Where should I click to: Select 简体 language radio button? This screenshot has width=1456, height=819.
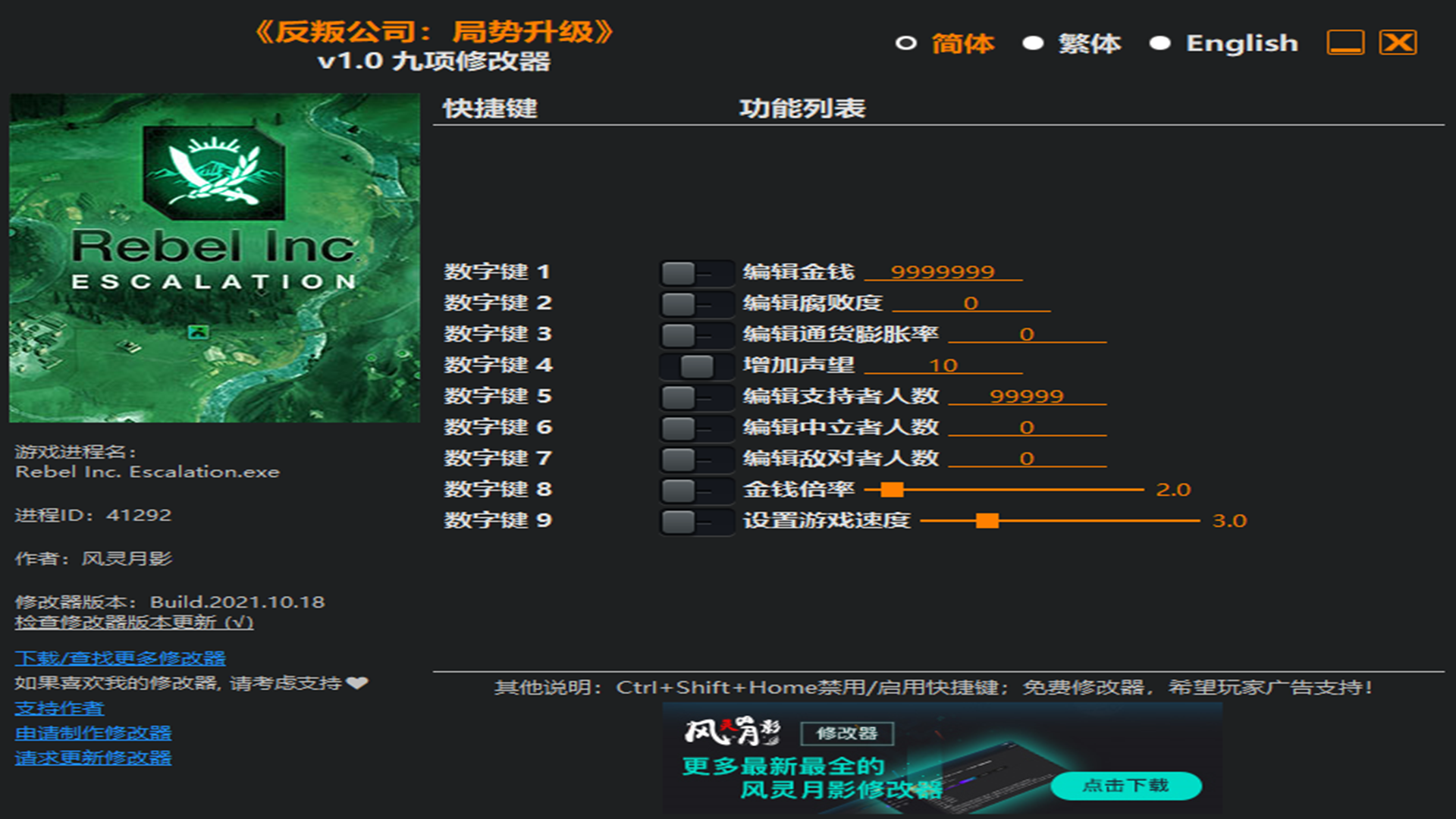point(906,43)
